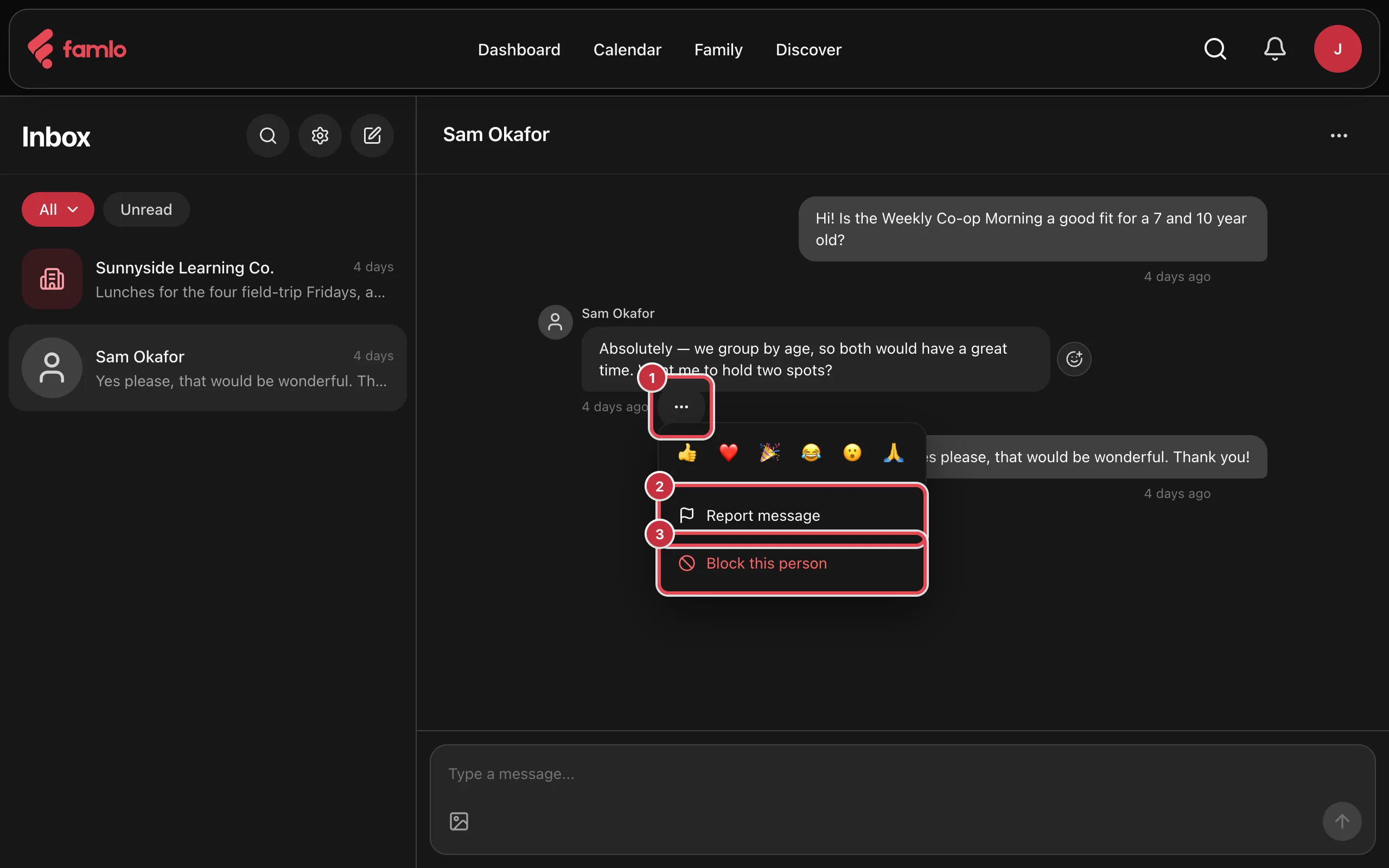Select Report message

pos(792,515)
